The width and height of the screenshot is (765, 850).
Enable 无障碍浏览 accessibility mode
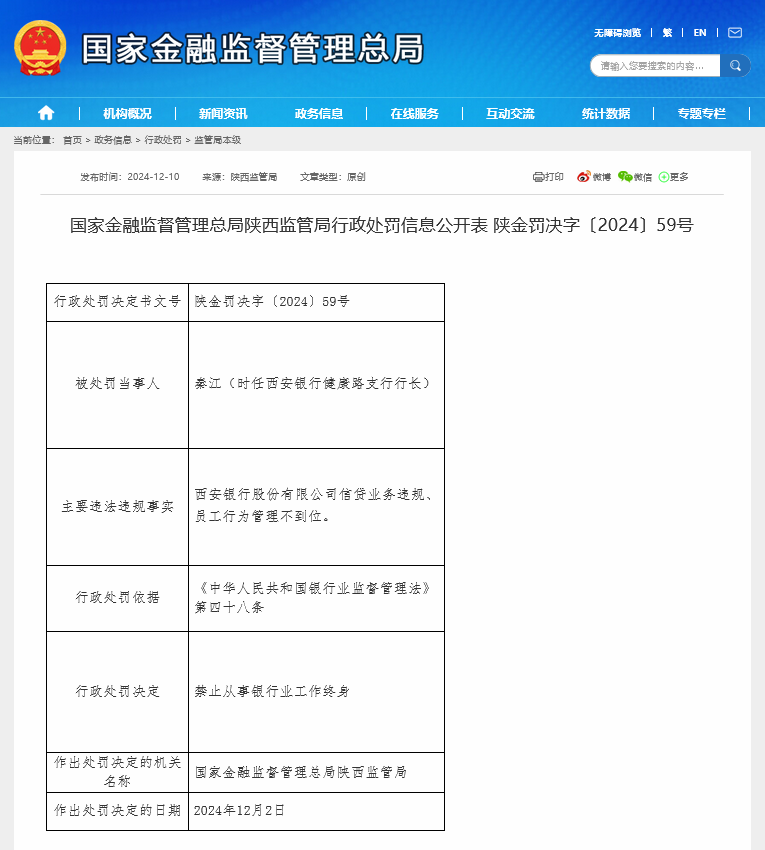(x=617, y=33)
